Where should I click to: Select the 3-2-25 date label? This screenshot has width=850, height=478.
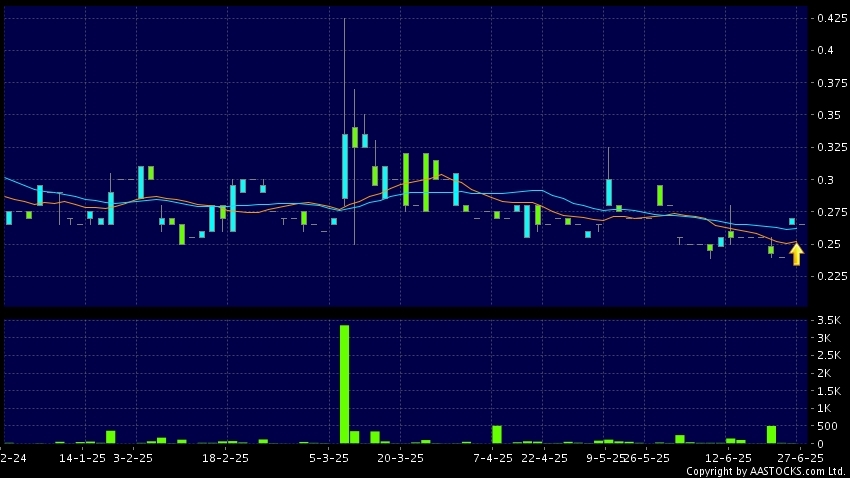[x=133, y=458]
